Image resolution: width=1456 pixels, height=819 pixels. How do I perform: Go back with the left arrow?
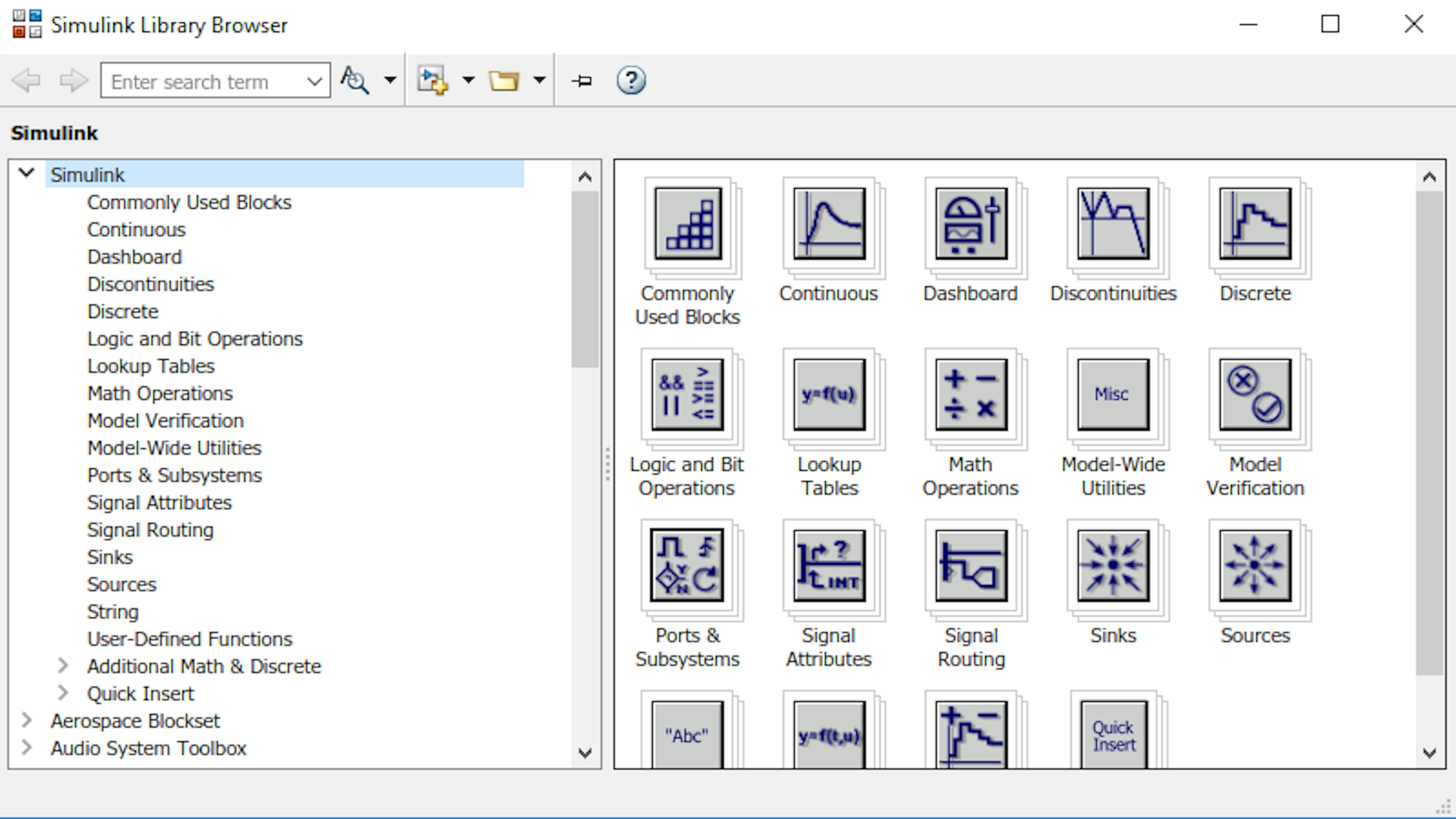(x=26, y=80)
